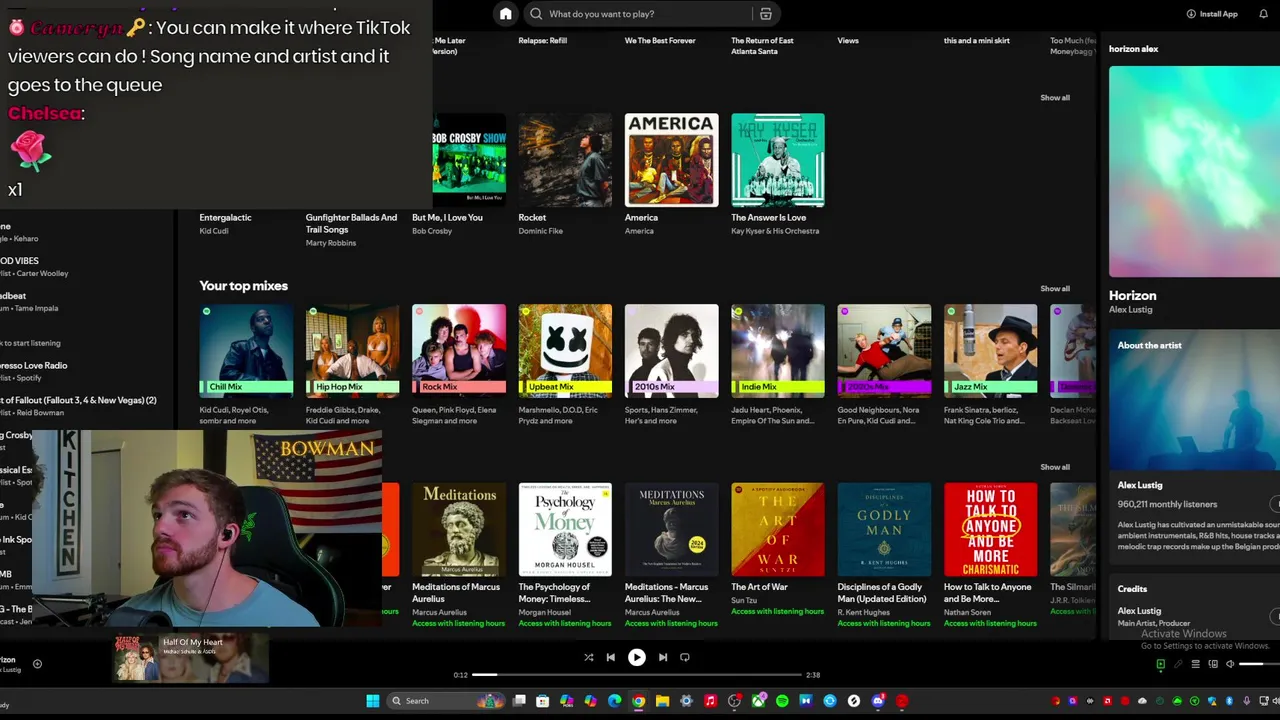Click the Entergalactic album title
Screen dimensions: 1280x720
[x=225, y=218]
